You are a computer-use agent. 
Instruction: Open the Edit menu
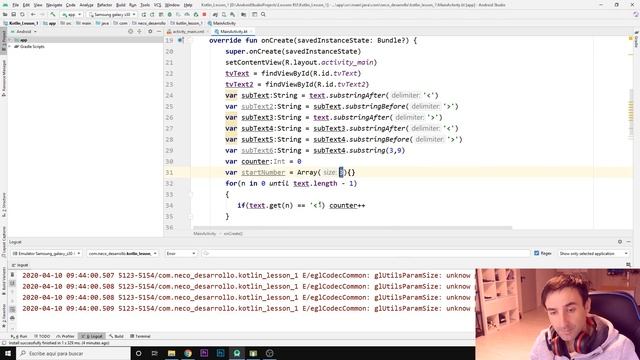26,5
